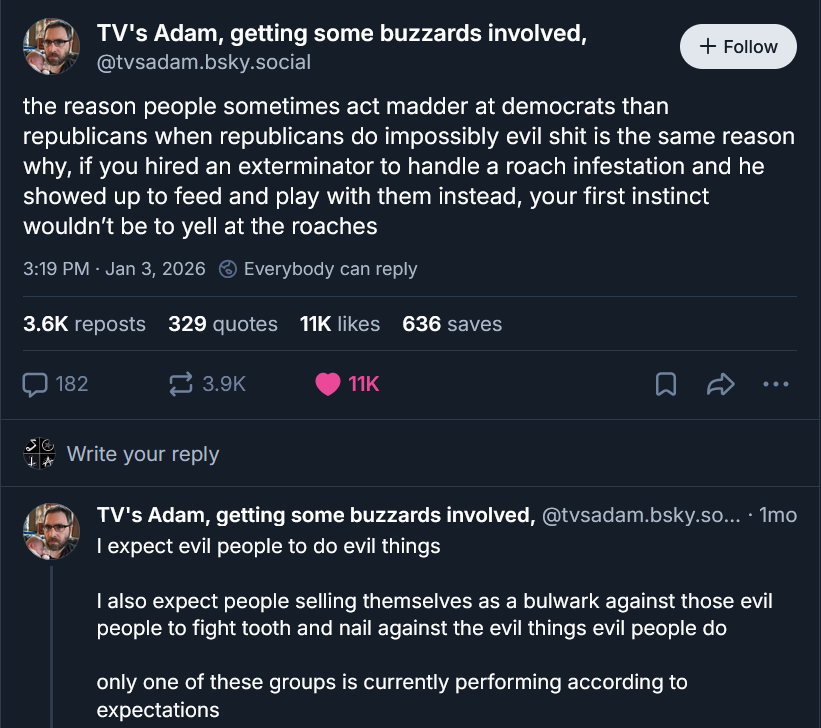This screenshot has height=728, width=821.
Task: Open the 11K likes list
Action: tap(340, 324)
